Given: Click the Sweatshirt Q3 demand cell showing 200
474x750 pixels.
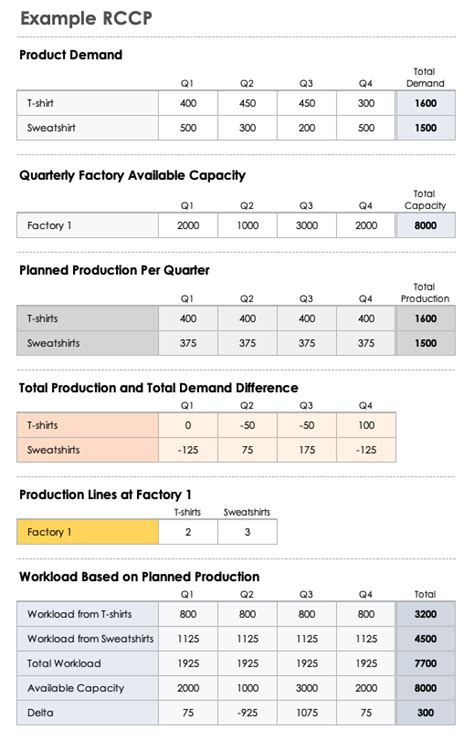Looking at the screenshot, I should pos(307,128).
